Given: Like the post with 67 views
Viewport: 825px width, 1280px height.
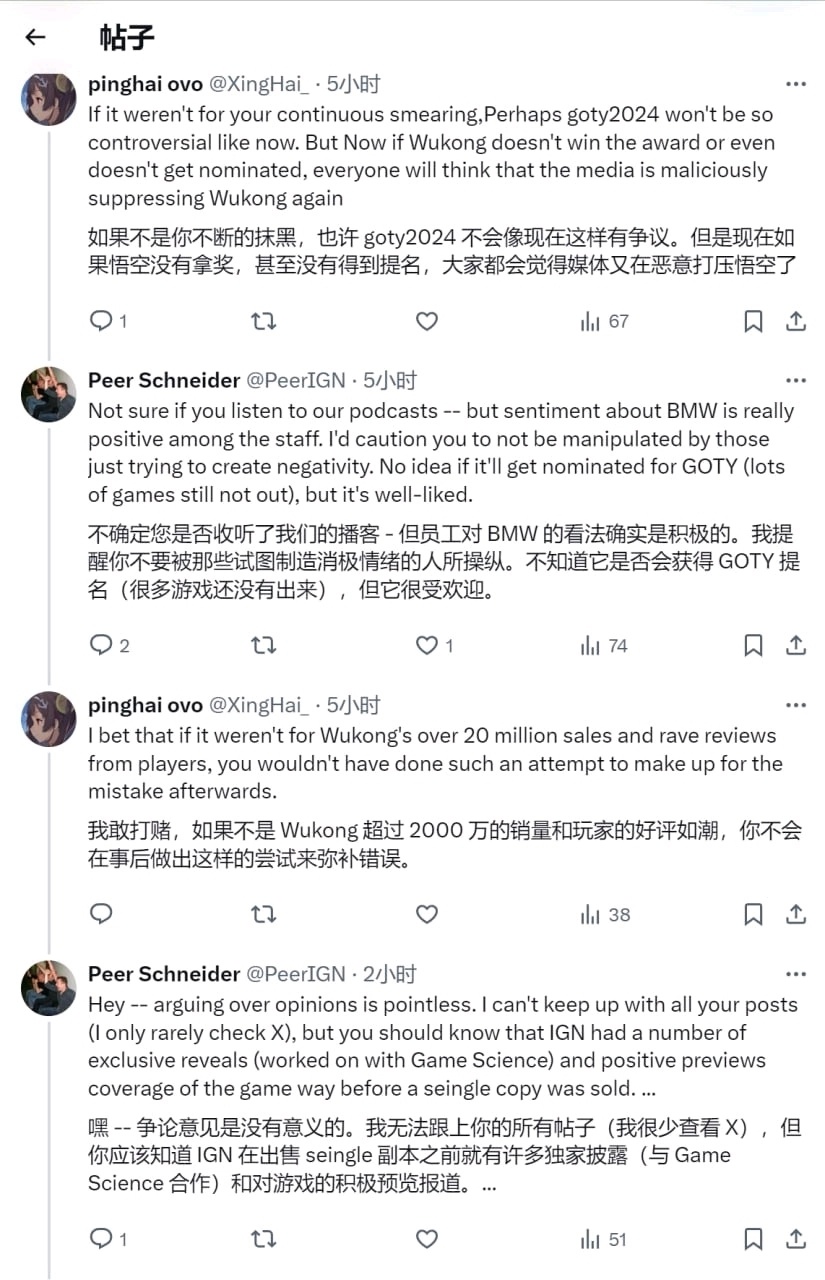Looking at the screenshot, I should (x=427, y=321).
